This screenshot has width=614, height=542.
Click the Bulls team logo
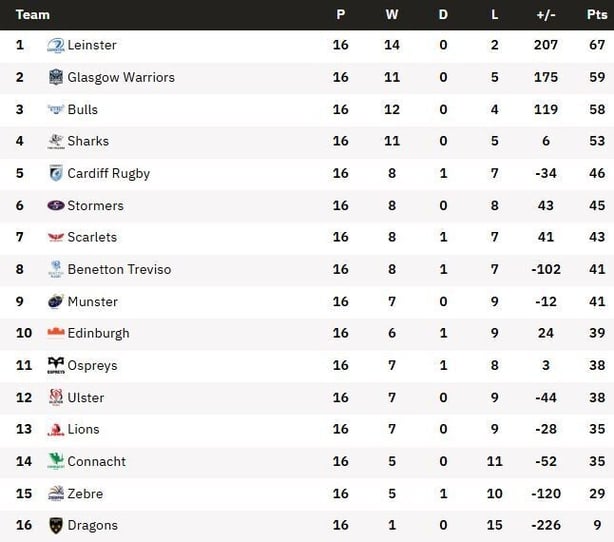56,109
